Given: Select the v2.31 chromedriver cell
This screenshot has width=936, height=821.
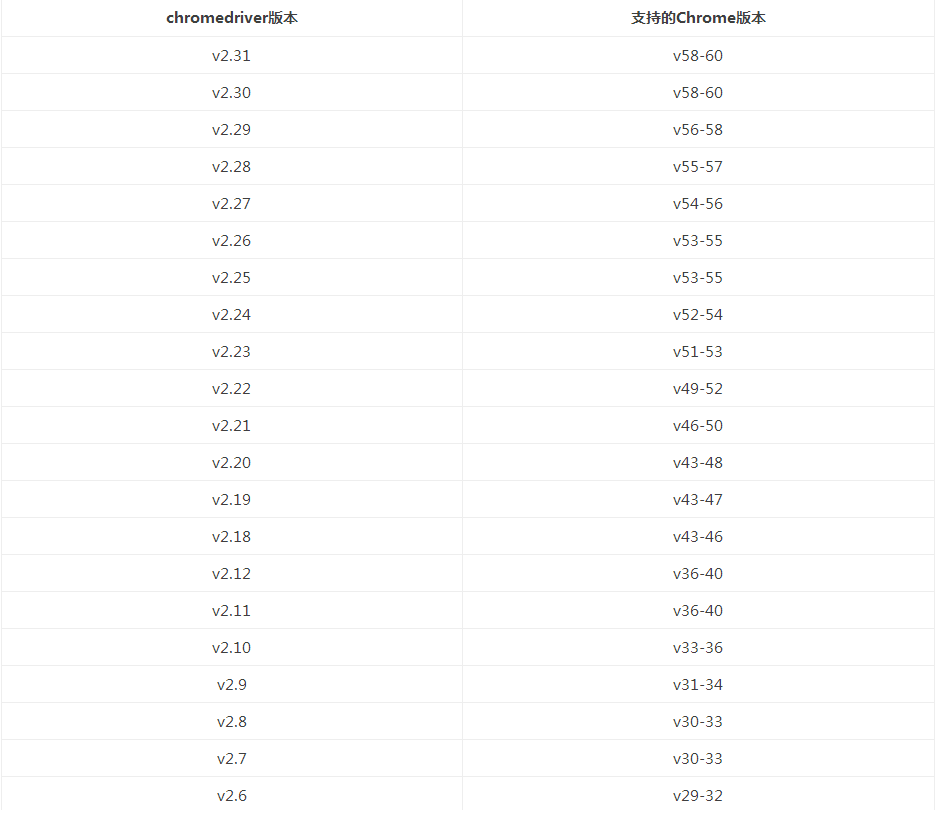Looking at the screenshot, I should point(231,56).
